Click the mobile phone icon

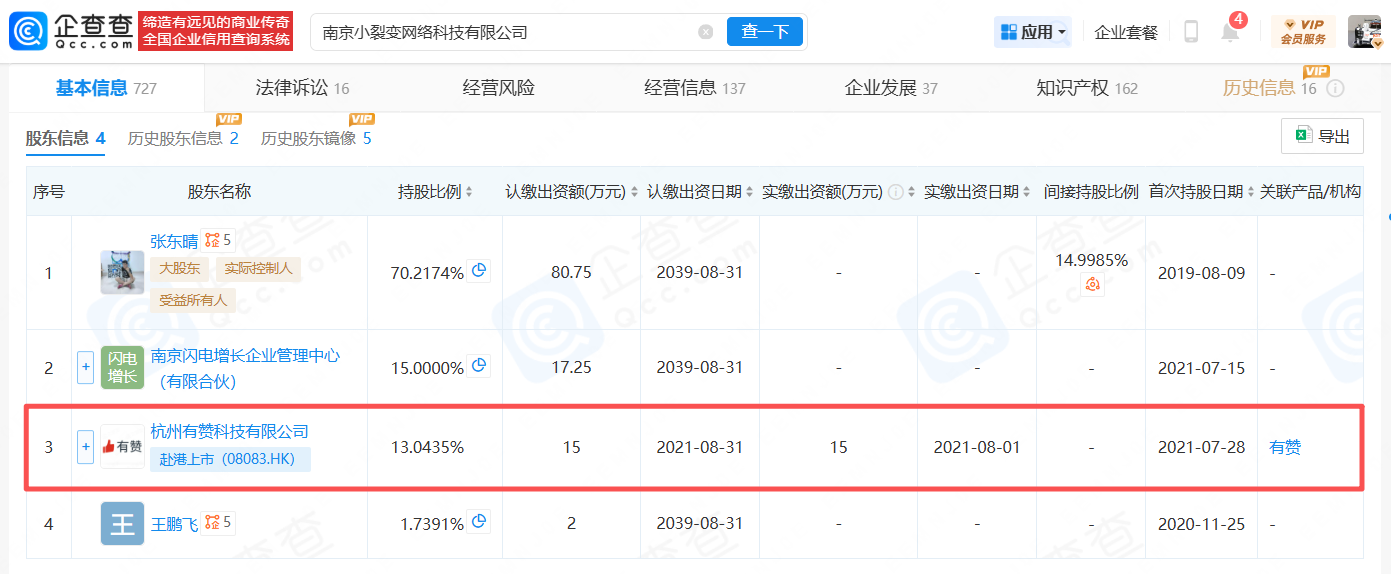click(1191, 32)
